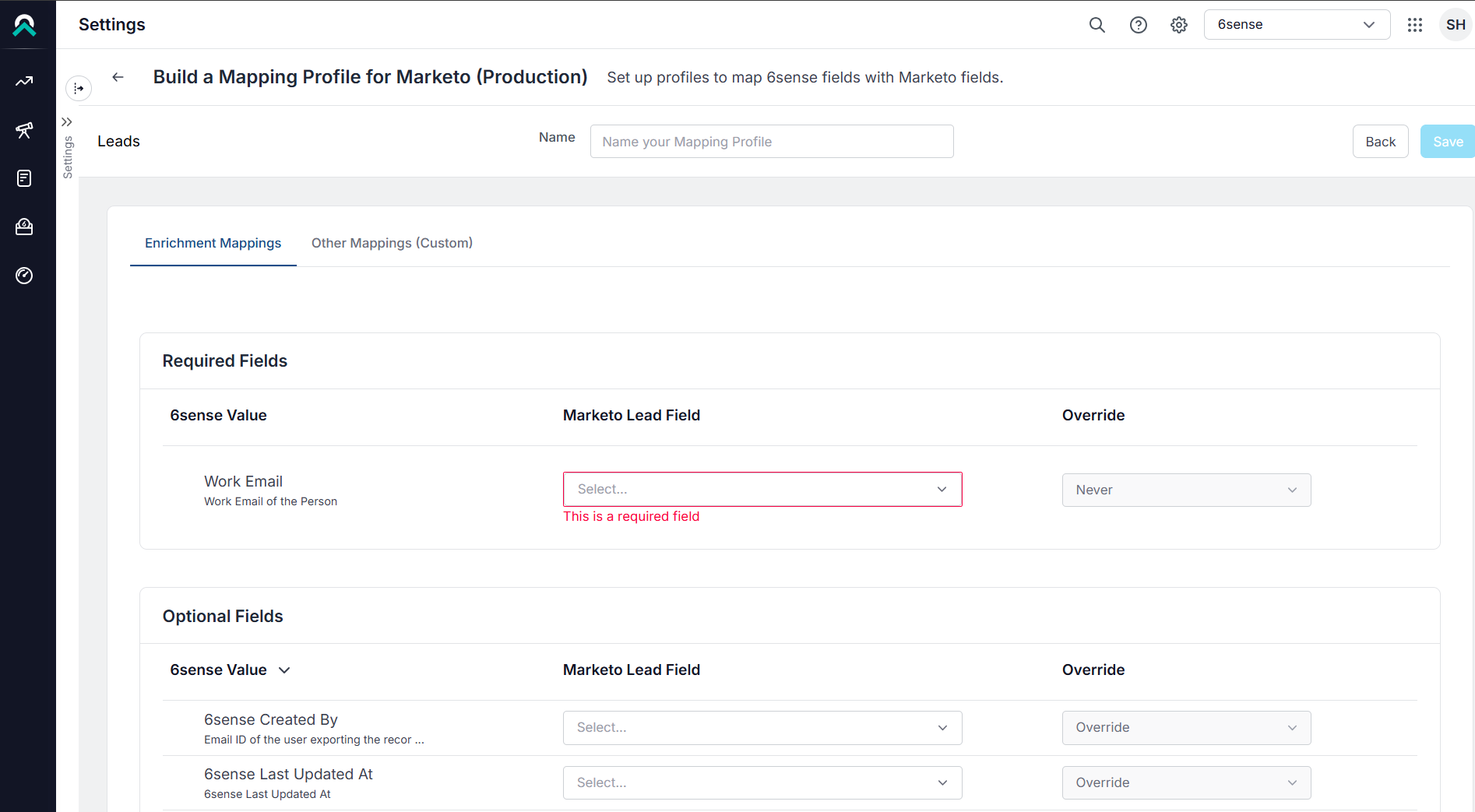The width and height of the screenshot is (1475, 812).
Task: Open the document list icon in sidebar
Action: [24, 178]
